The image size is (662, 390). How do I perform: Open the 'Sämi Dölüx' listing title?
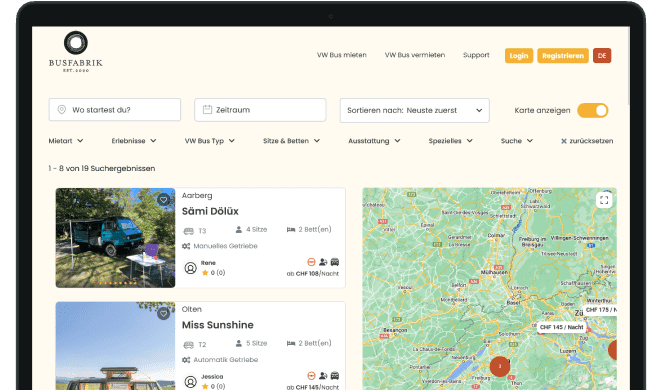(x=210, y=211)
